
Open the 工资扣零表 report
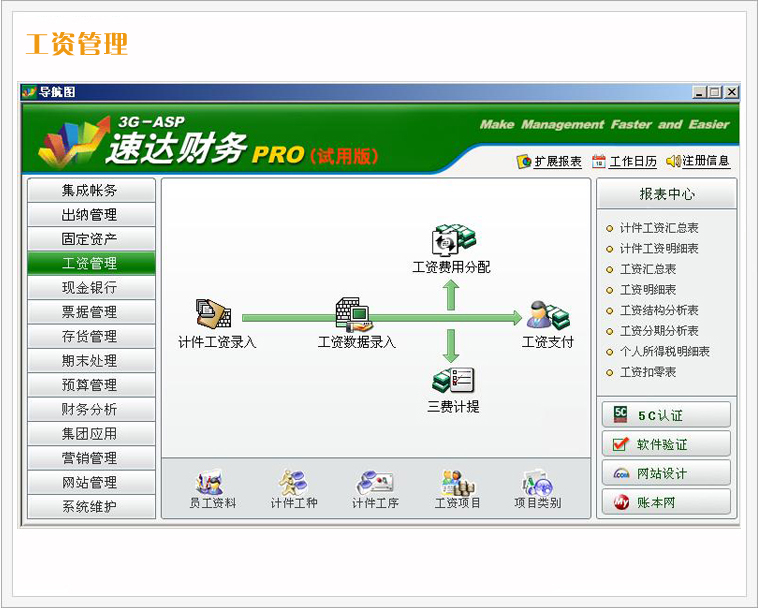(x=648, y=372)
